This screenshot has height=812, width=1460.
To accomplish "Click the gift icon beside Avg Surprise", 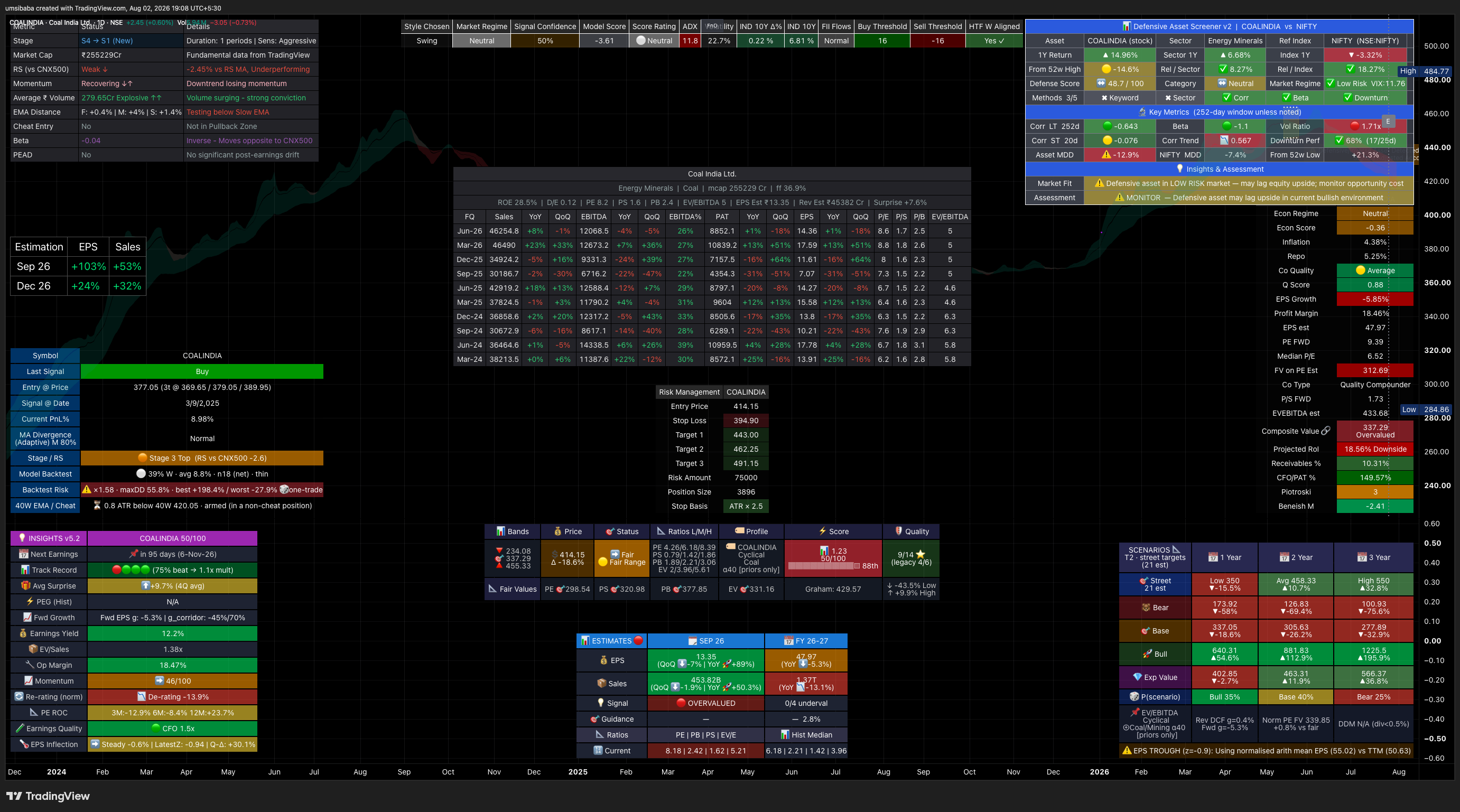I will coord(25,585).
